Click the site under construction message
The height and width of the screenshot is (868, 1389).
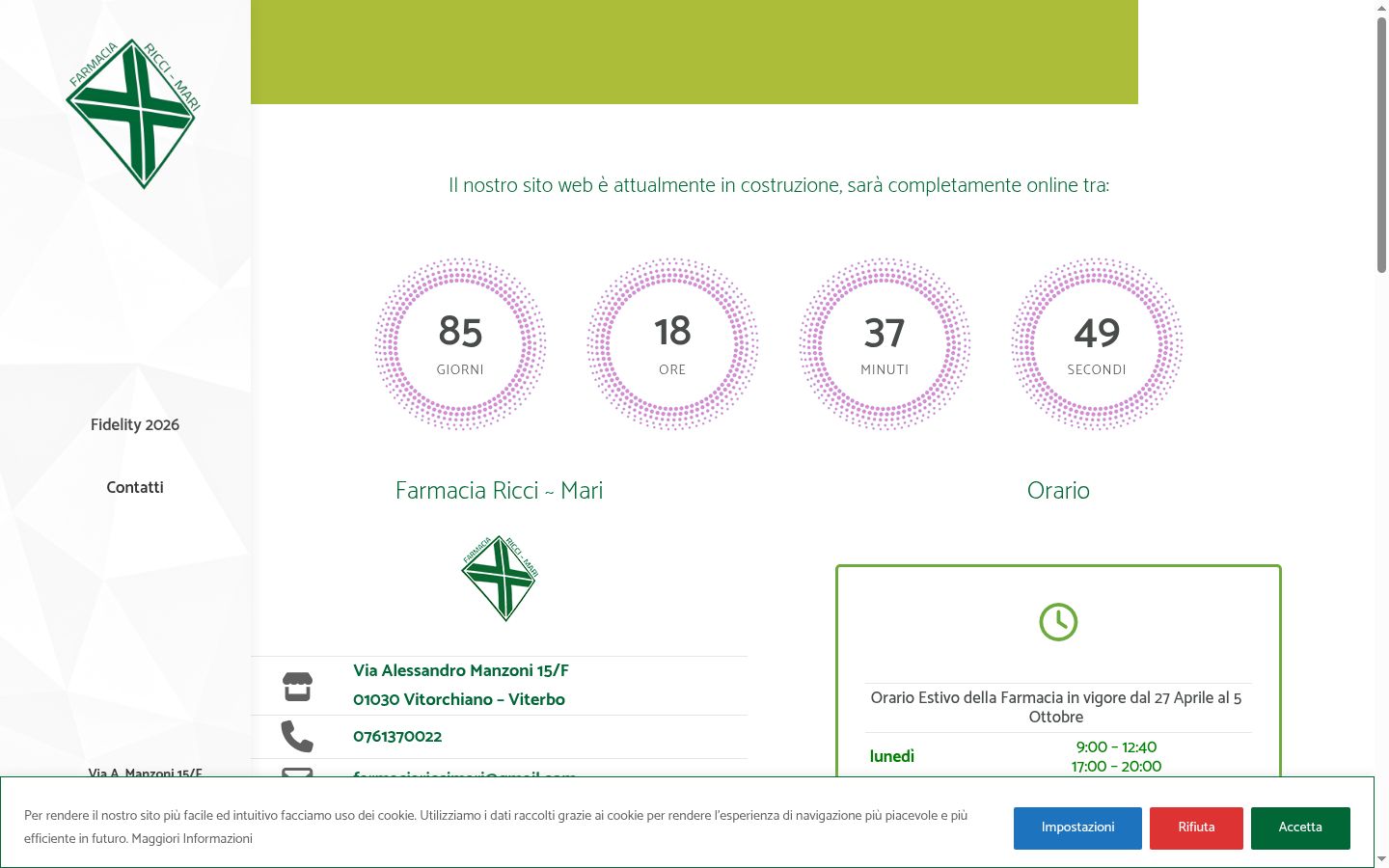(778, 185)
